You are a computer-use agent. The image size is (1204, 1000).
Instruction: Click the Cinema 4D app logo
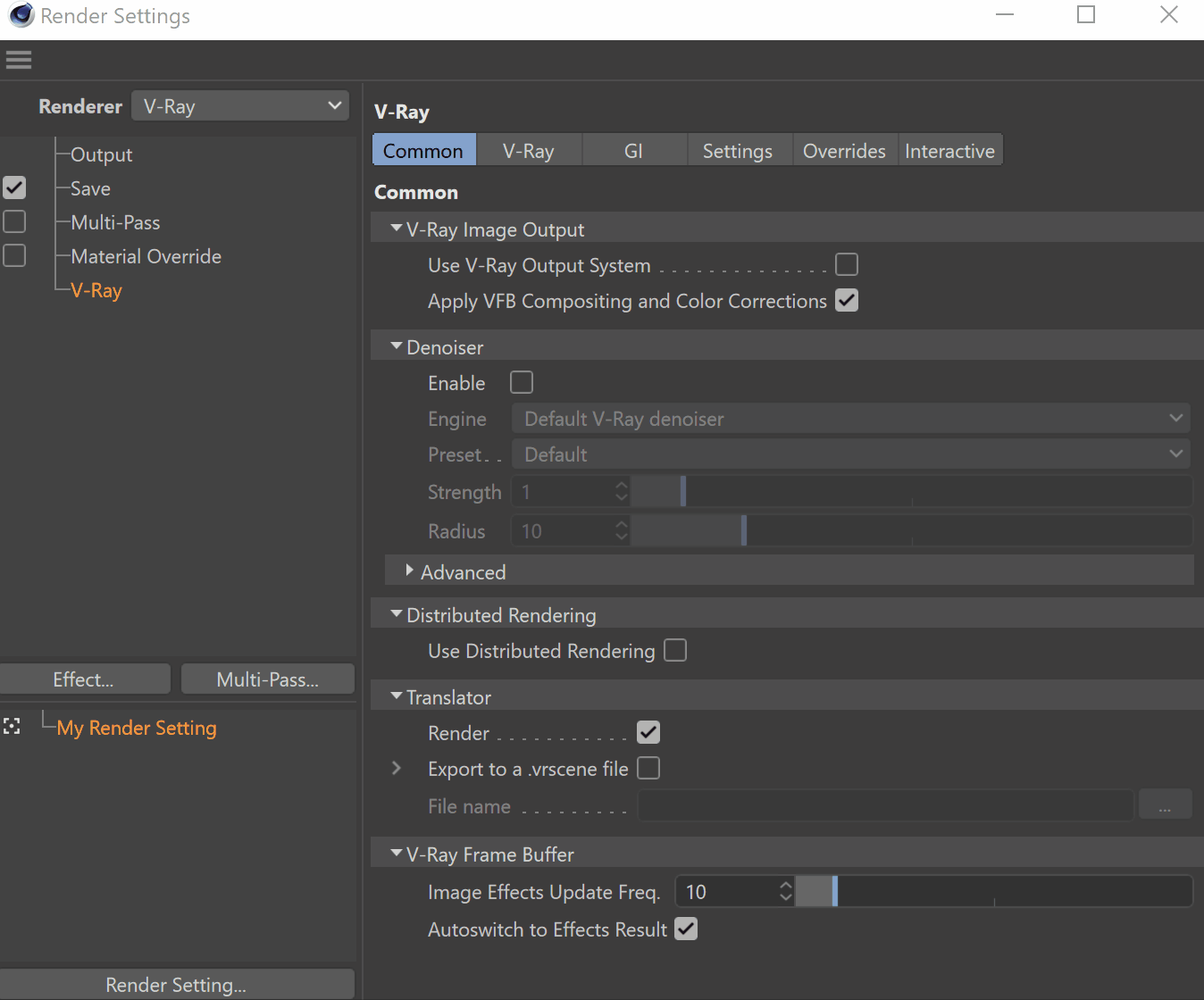(21, 15)
